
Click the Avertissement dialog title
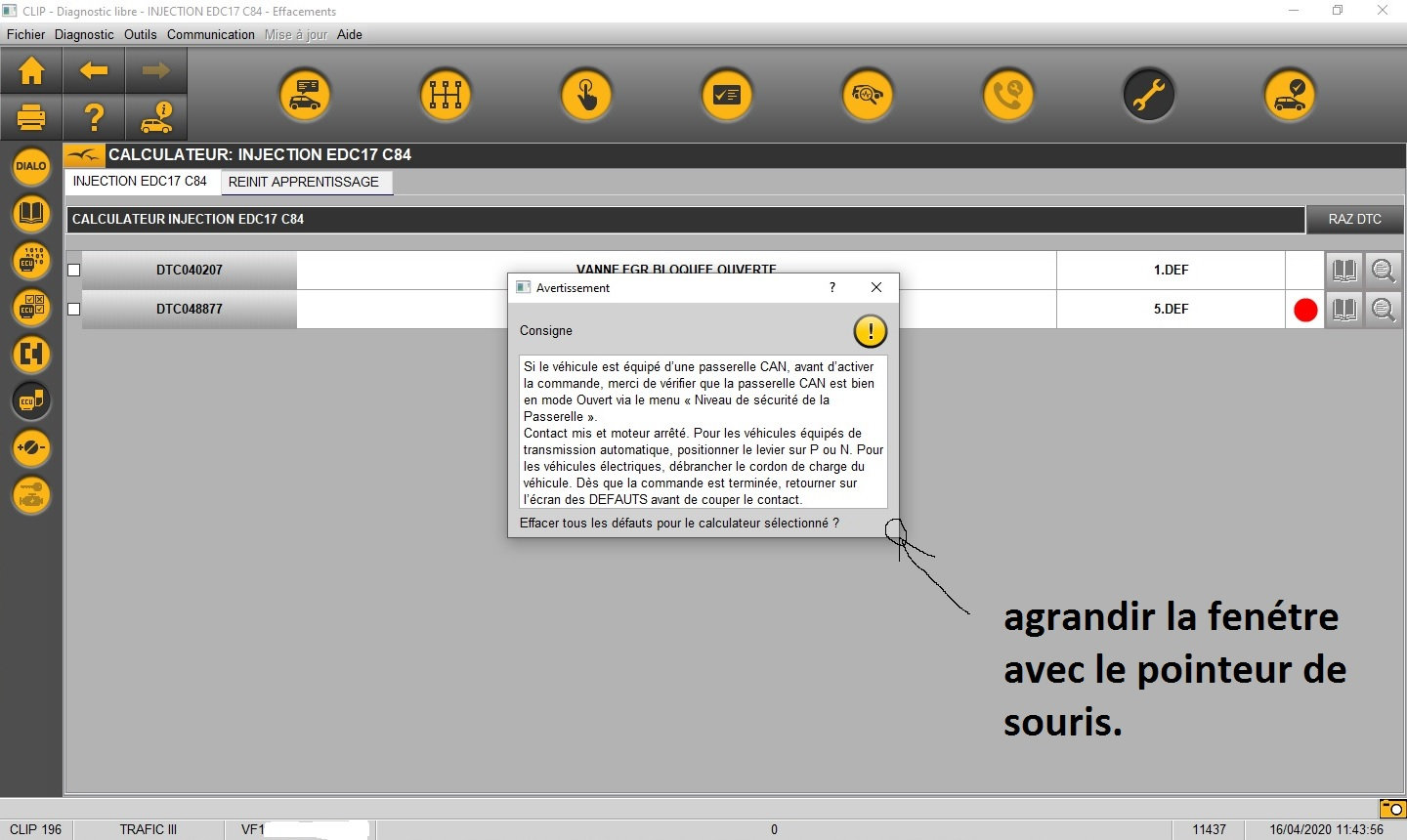(x=573, y=288)
